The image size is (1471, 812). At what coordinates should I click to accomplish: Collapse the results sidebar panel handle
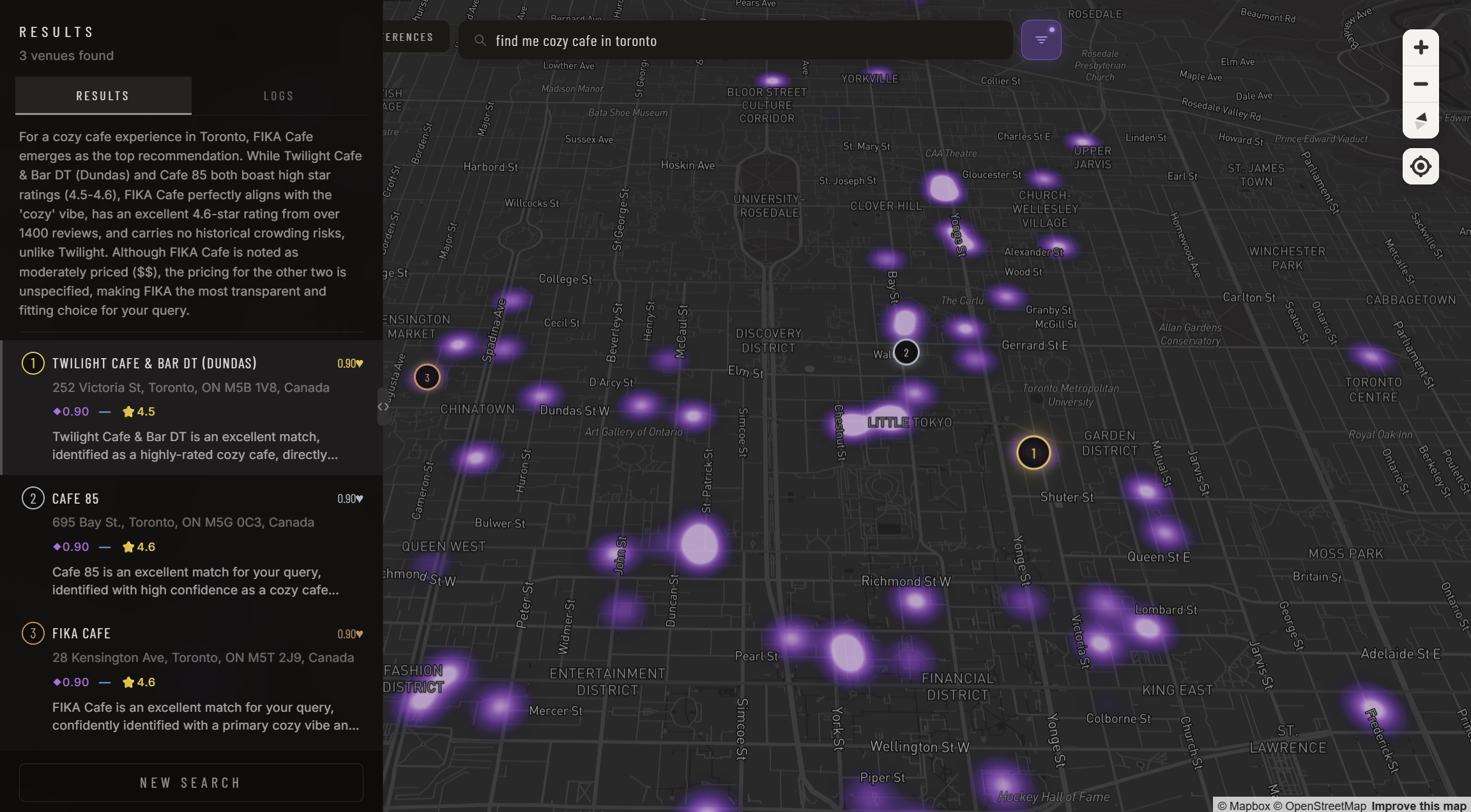coord(383,407)
